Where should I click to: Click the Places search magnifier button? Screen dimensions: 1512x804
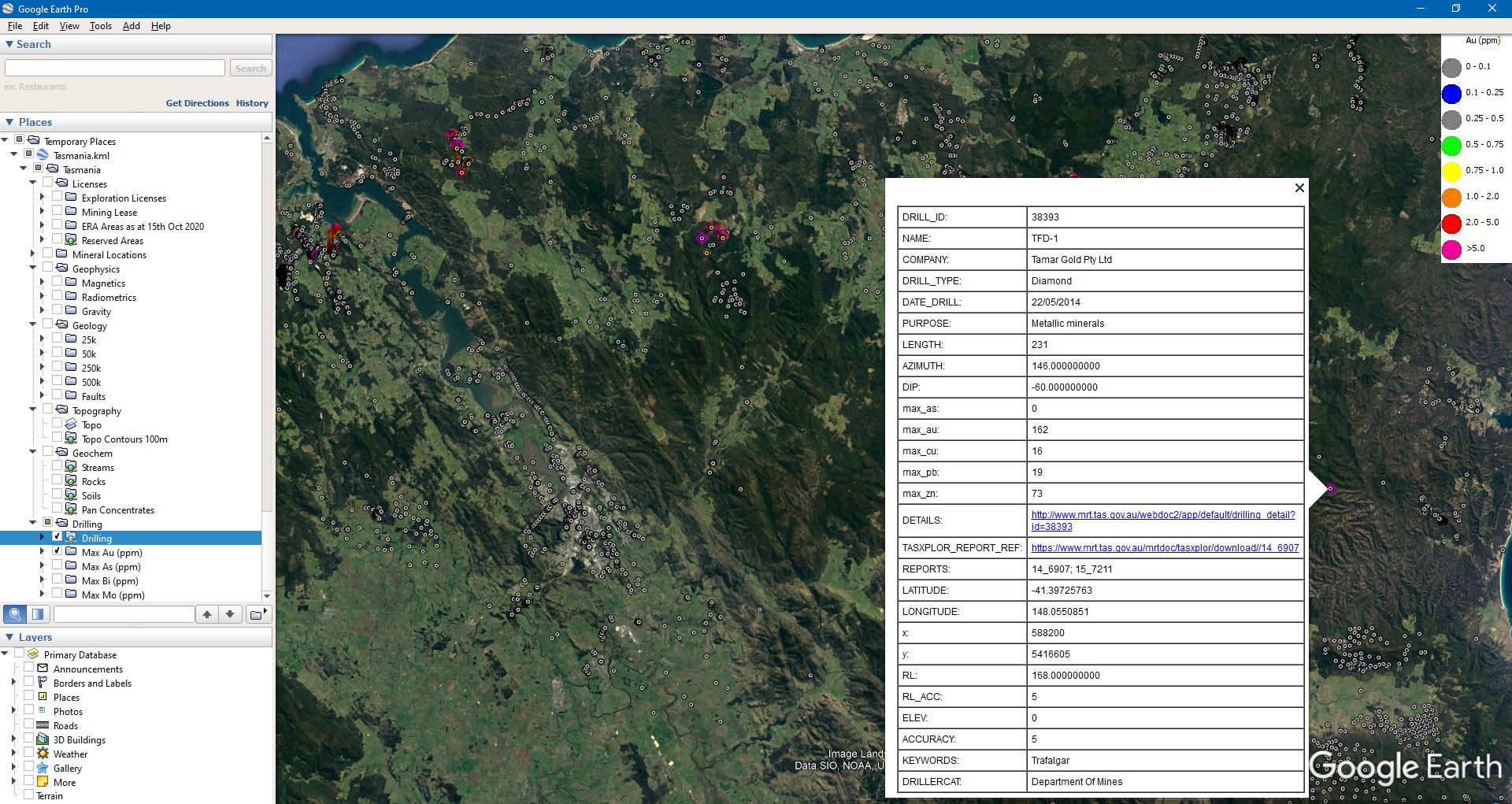[x=15, y=614]
